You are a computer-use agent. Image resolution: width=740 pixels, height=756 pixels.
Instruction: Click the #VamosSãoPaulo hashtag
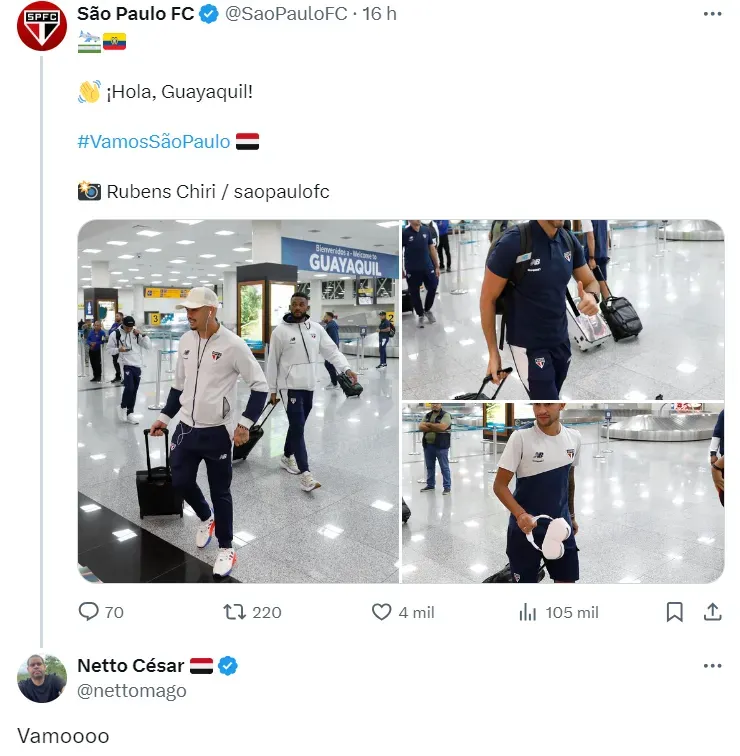pos(154,141)
